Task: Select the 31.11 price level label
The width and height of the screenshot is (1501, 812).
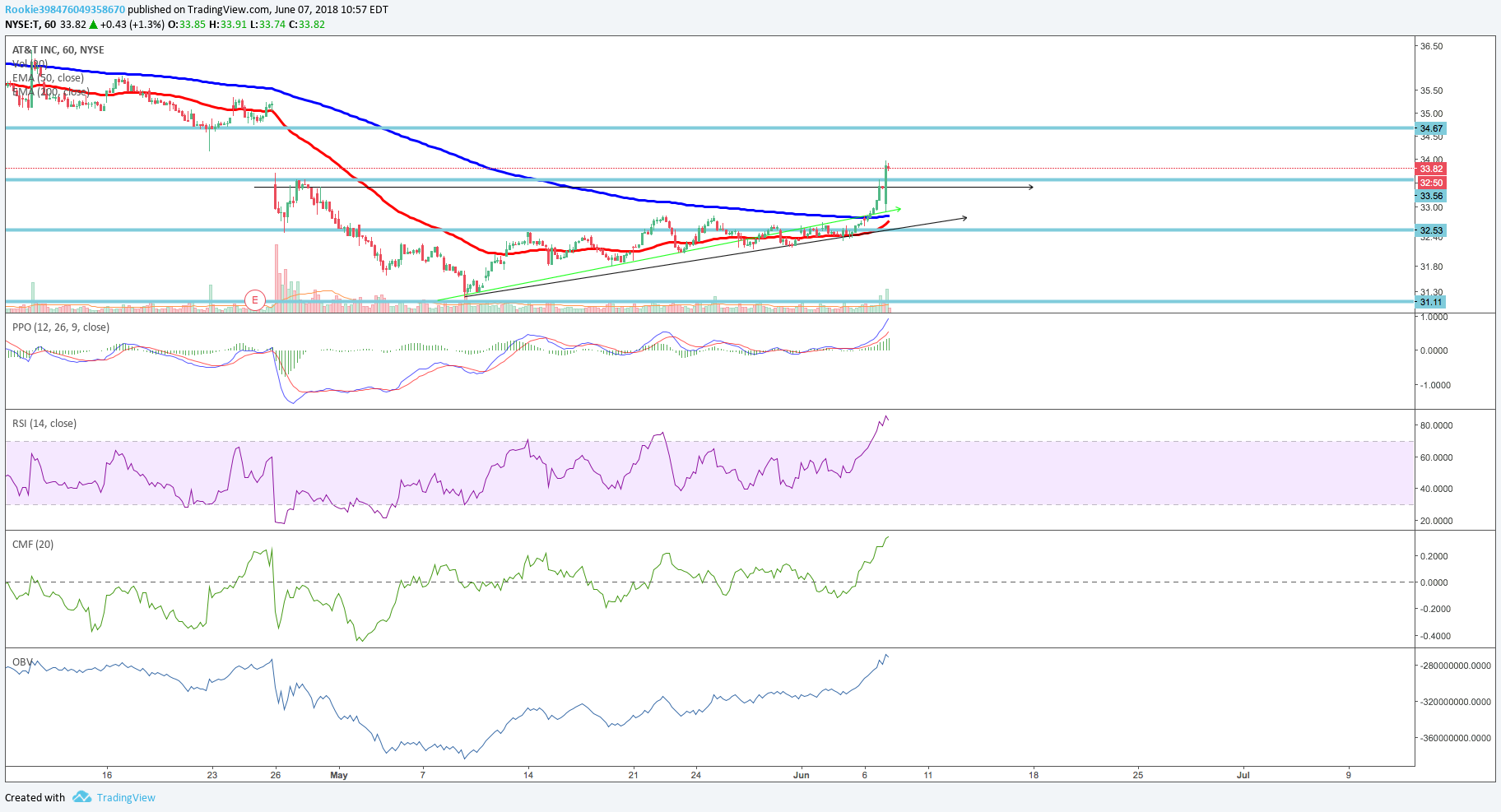Action: (1431, 302)
